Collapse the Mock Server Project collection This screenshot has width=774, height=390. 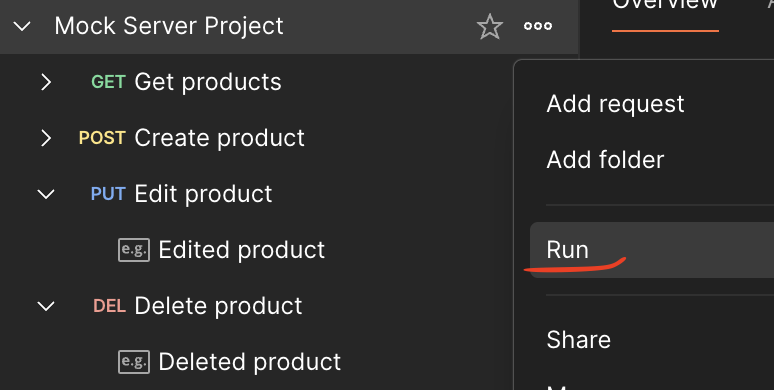pos(22,26)
